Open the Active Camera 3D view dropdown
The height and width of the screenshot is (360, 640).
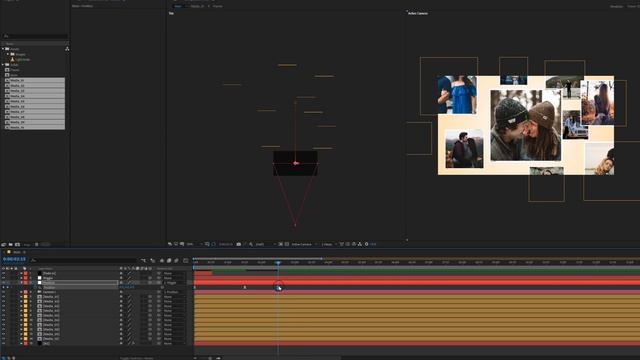pos(304,244)
